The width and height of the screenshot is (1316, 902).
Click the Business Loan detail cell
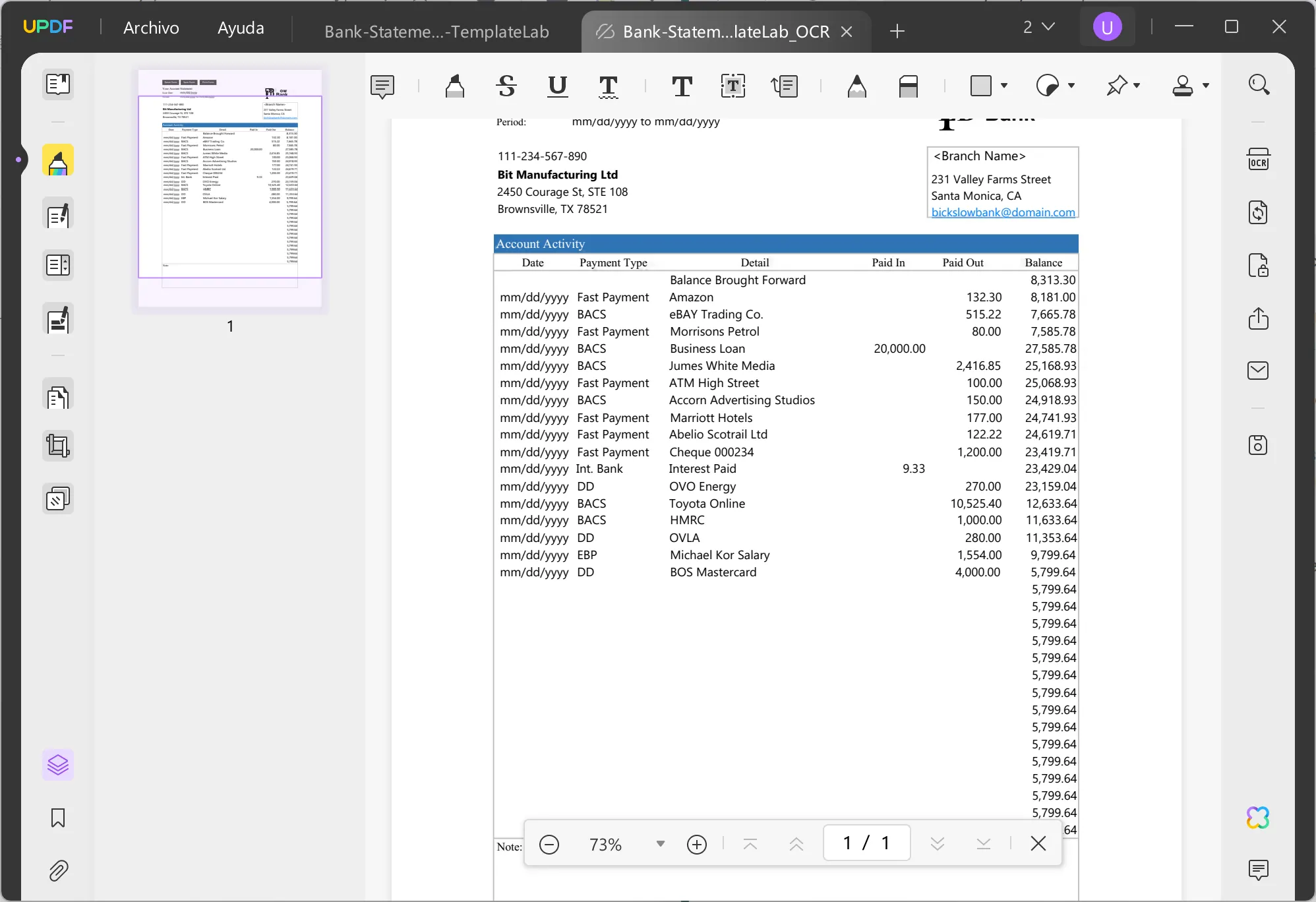coord(707,349)
